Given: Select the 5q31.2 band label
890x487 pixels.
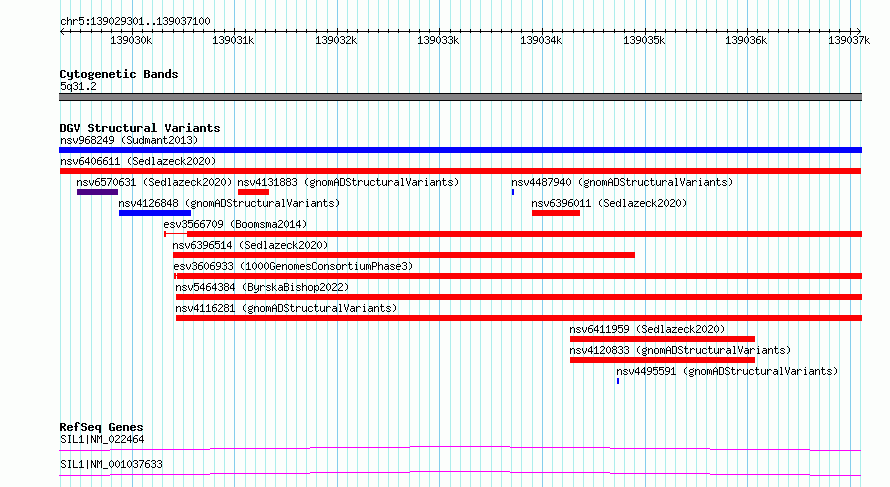Looking at the screenshot, I should click(x=78, y=86).
